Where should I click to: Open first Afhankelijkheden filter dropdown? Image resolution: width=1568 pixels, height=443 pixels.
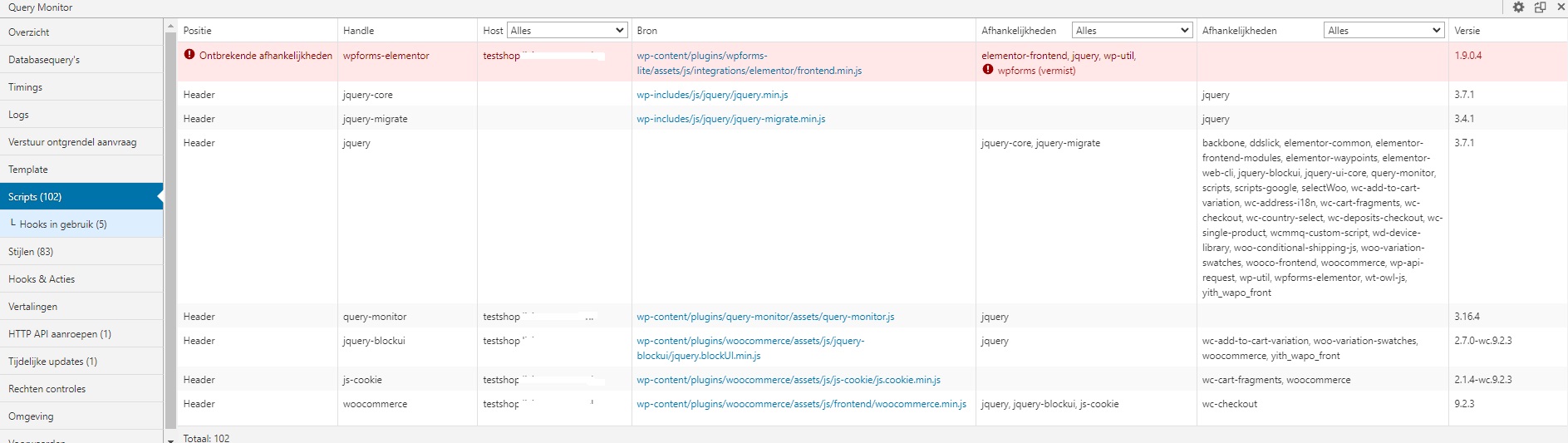(x=1133, y=30)
